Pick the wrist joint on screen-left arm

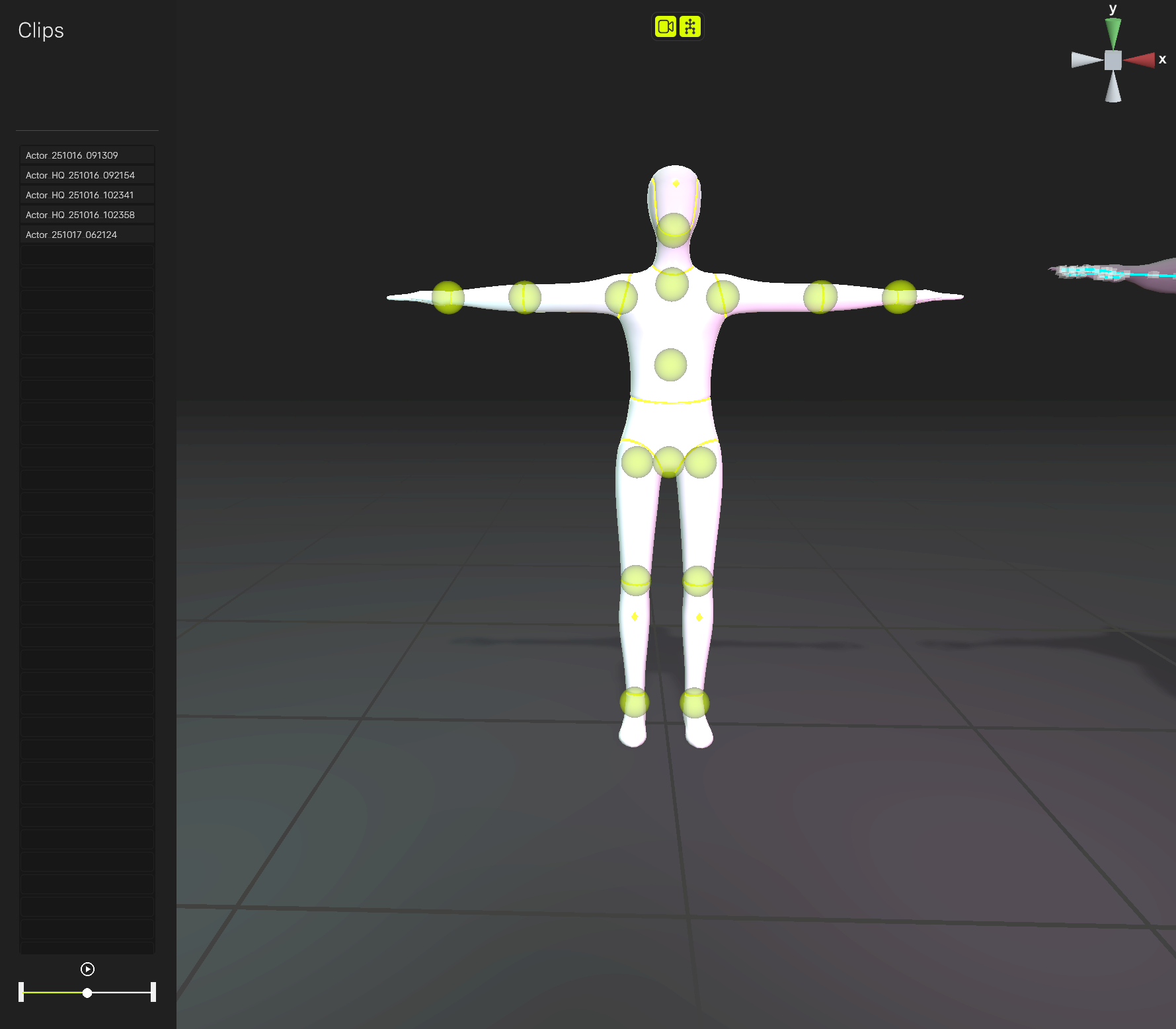pyautogui.click(x=448, y=297)
